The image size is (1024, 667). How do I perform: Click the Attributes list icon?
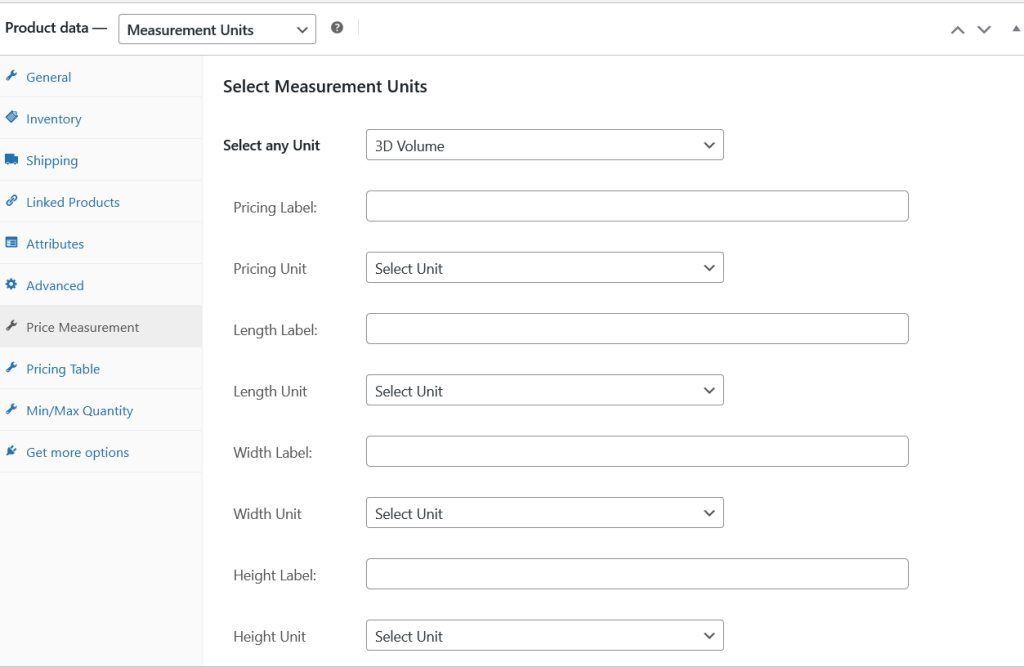click(x=12, y=243)
